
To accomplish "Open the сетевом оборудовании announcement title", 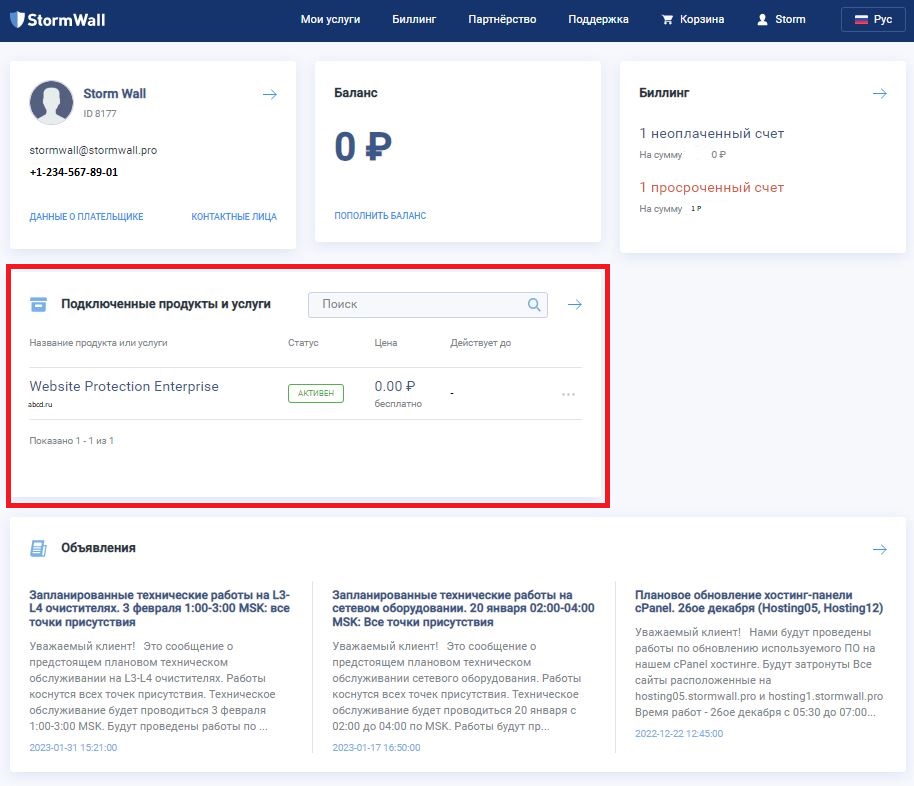I will pyautogui.click(x=463, y=608).
